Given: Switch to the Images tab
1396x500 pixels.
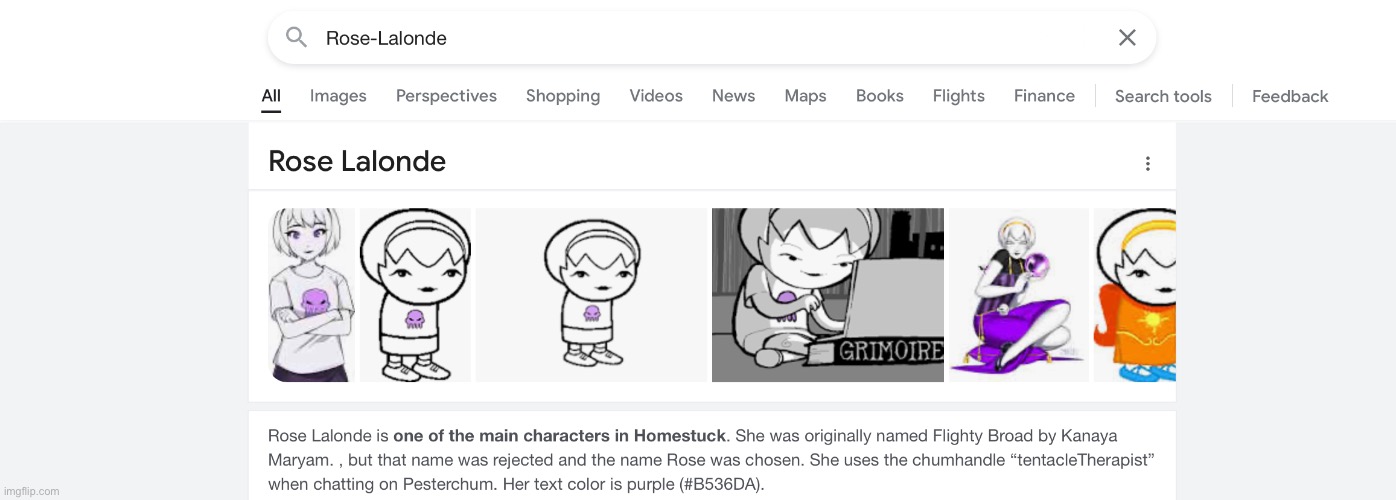Looking at the screenshot, I should pos(338,96).
